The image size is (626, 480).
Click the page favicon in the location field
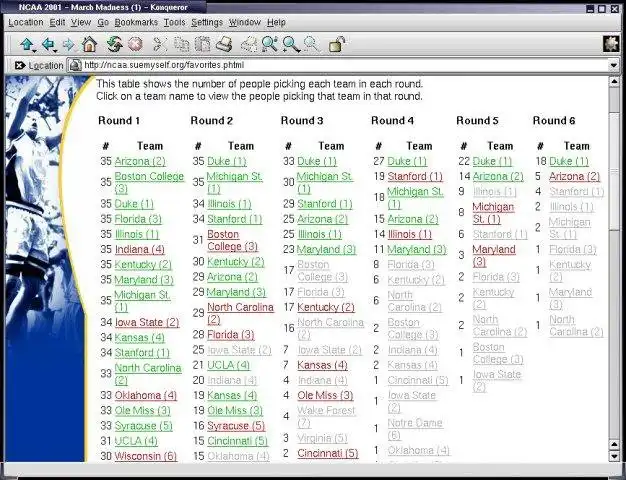(x=75, y=65)
